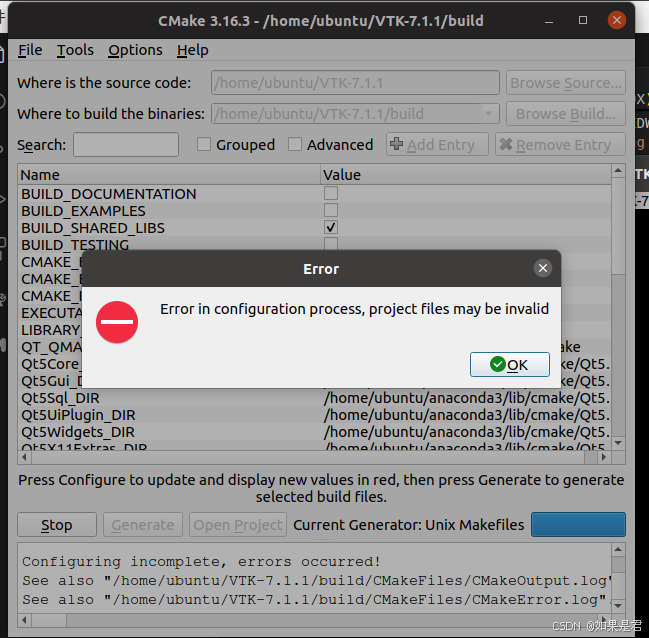Screen dimensions: 649x638
Task: Click cache list scroll down arrow
Action: [618, 443]
